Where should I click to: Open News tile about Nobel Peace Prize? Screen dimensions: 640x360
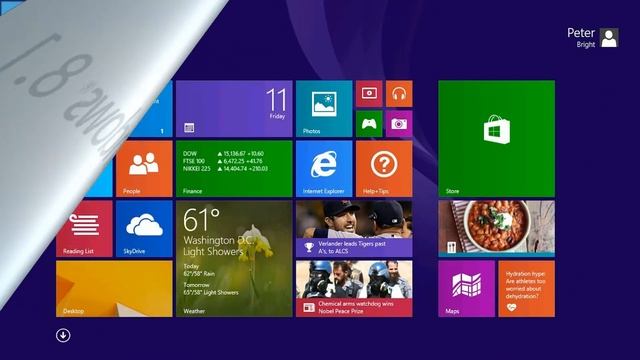(354, 289)
